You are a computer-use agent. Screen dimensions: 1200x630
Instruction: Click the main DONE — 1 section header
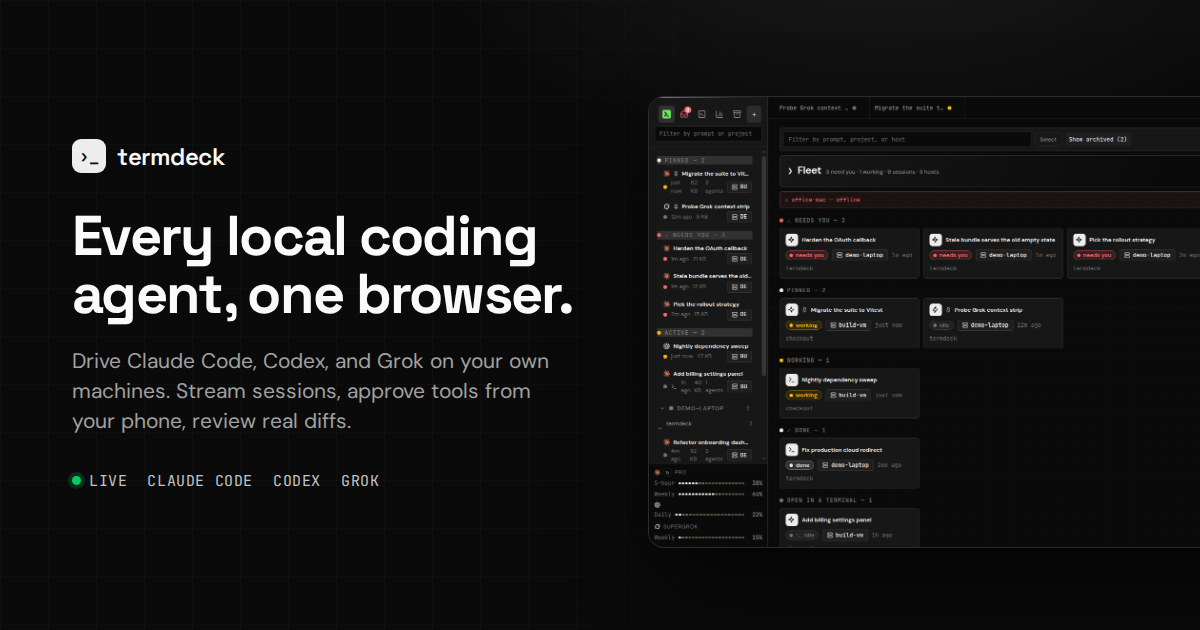(801, 430)
